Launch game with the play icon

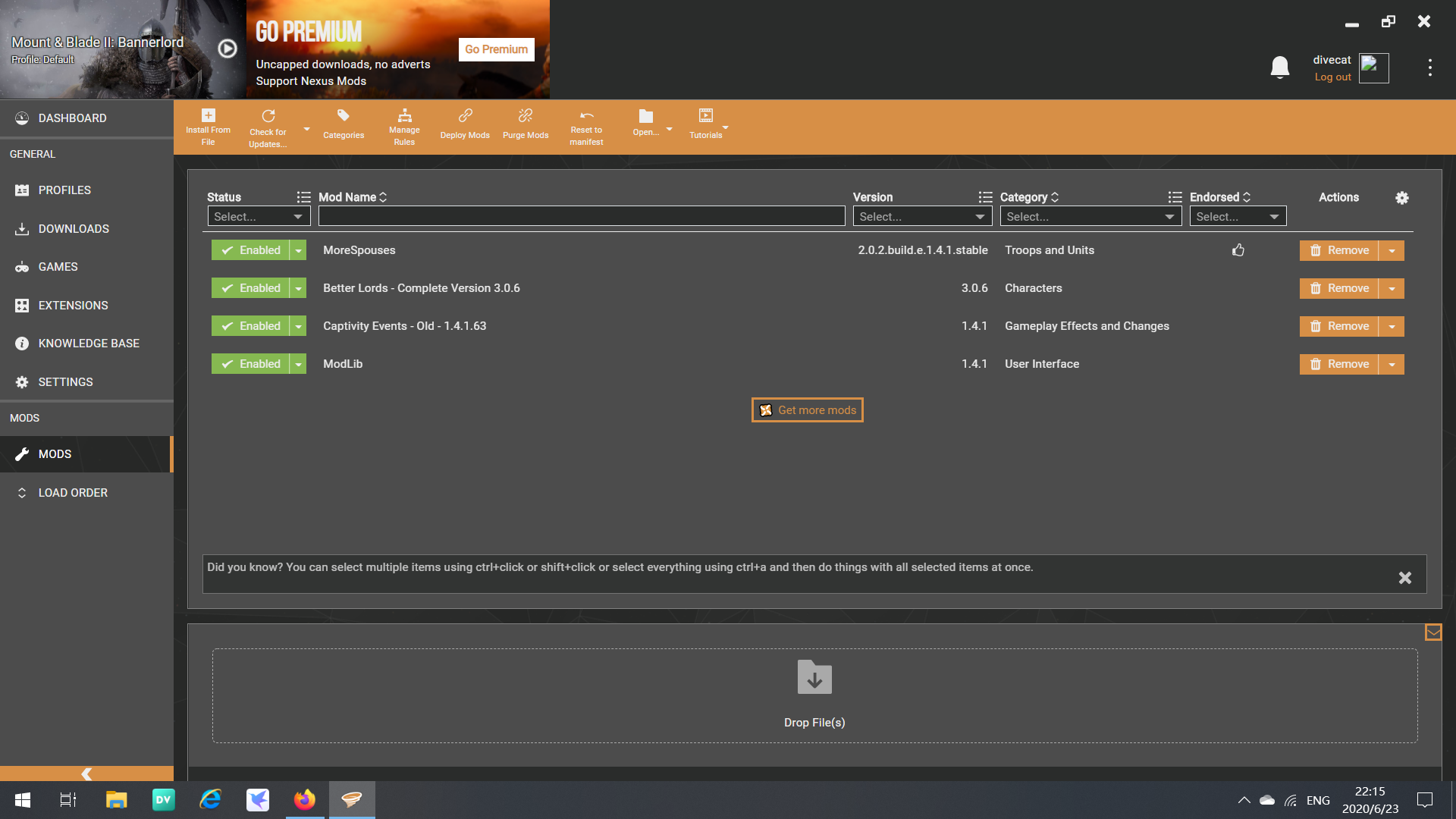[227, 49]
